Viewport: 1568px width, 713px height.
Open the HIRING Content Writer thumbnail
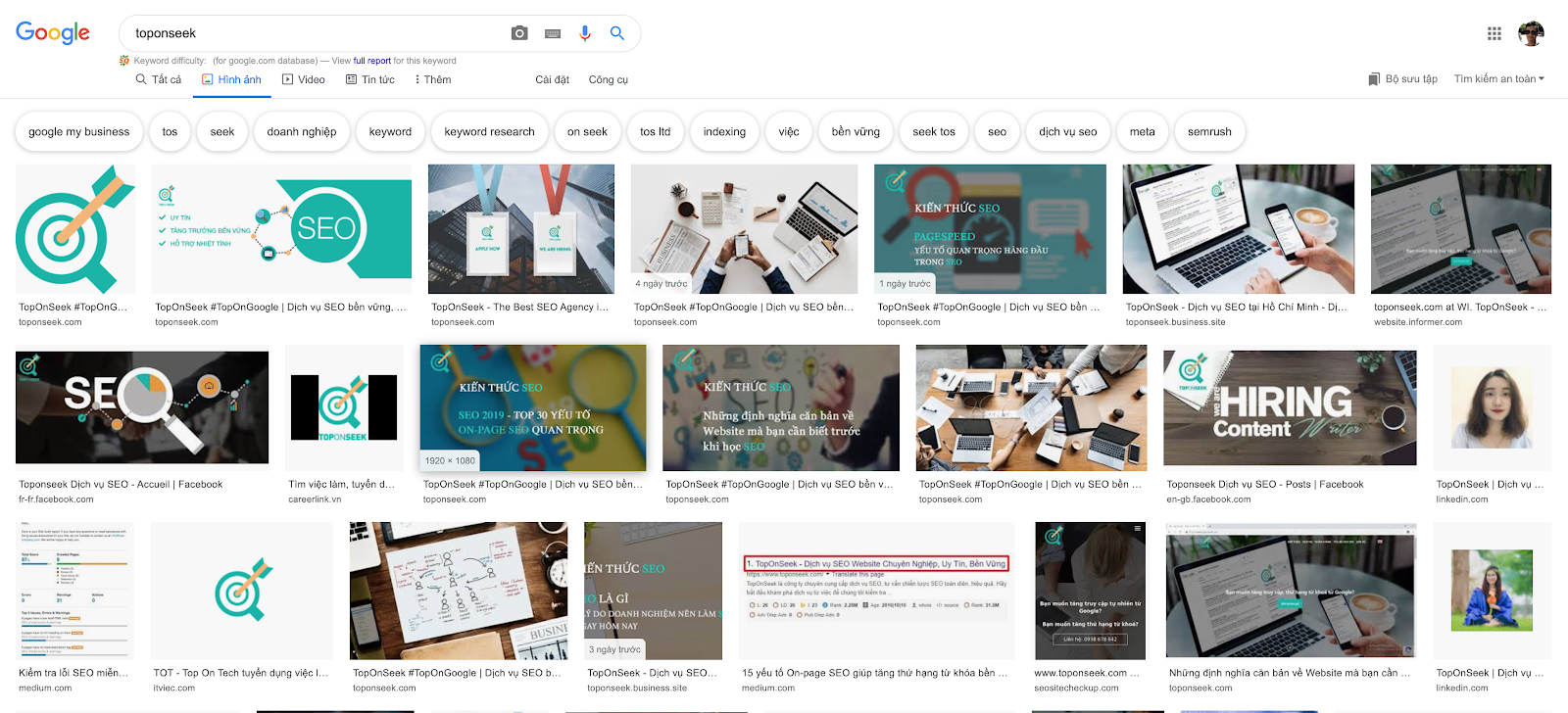1290,408
